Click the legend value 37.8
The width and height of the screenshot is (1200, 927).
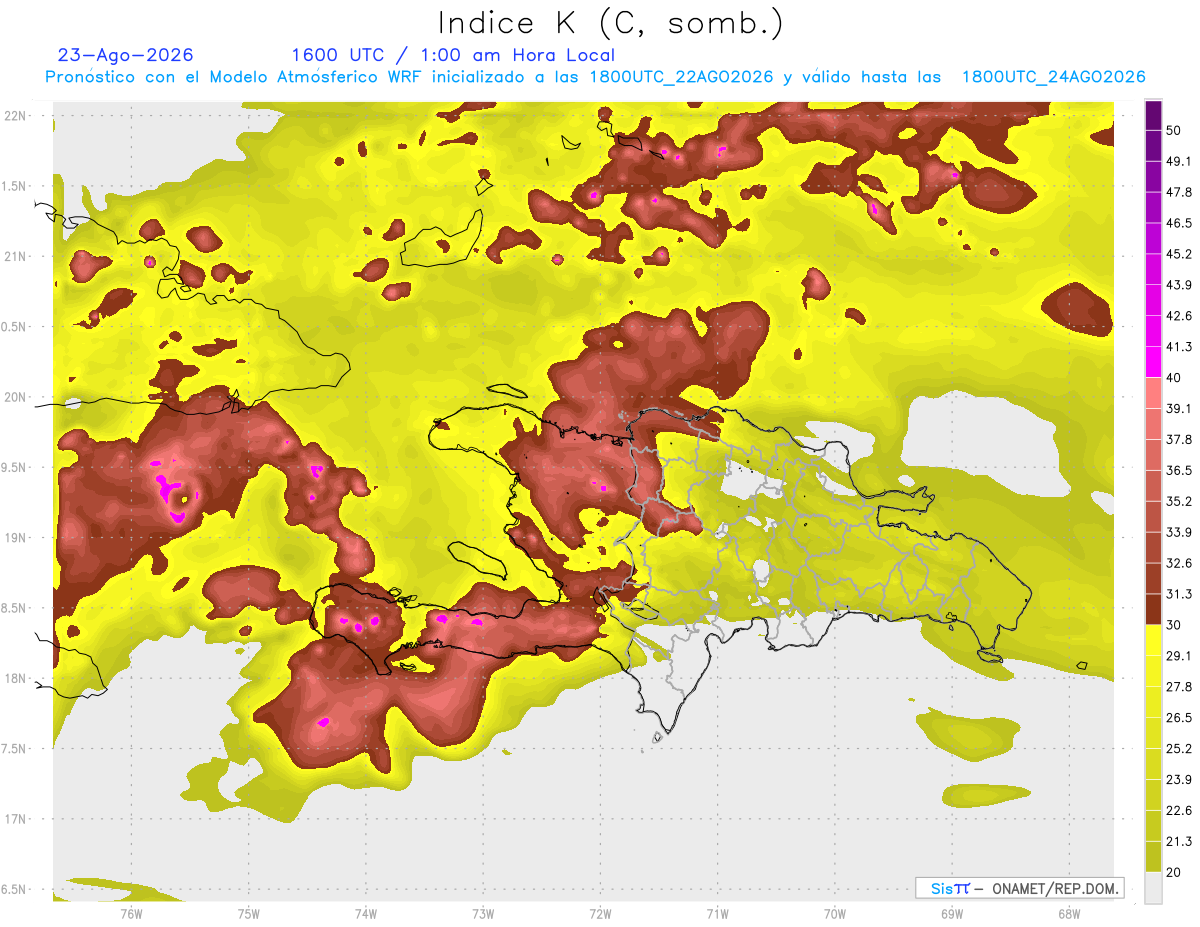(1179, 440)
